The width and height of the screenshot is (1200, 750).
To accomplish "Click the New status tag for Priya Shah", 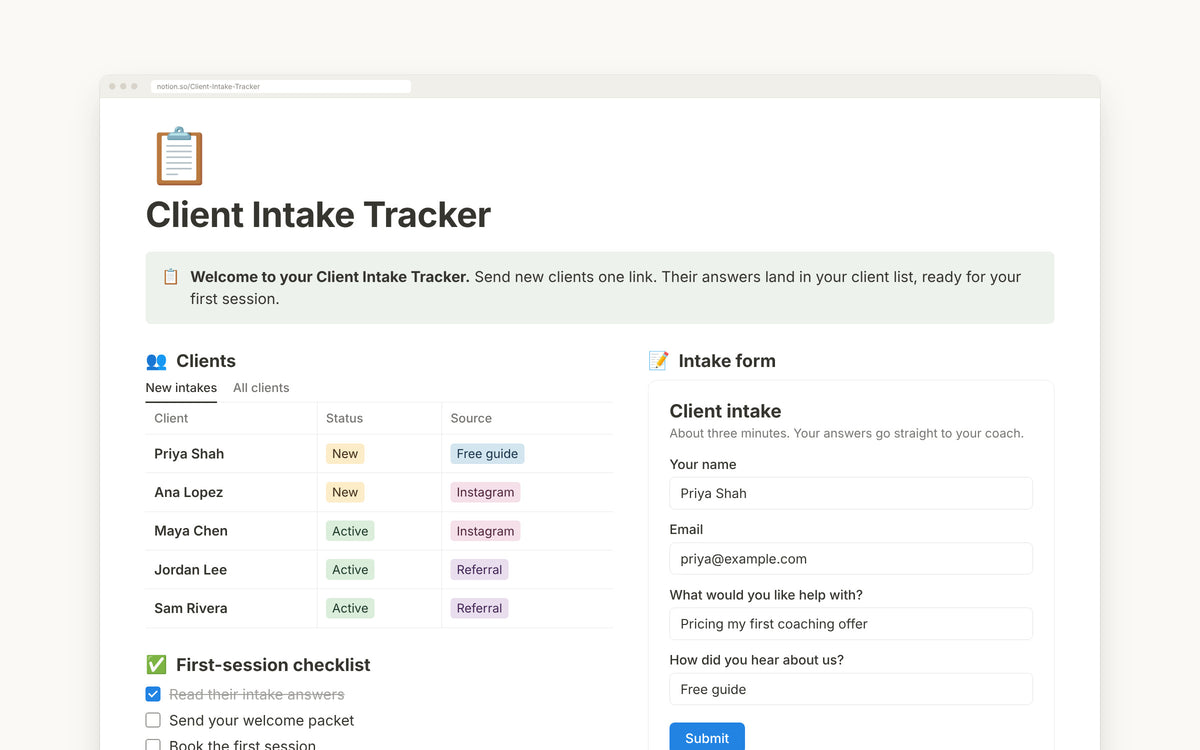I will [x=345, y=454].
